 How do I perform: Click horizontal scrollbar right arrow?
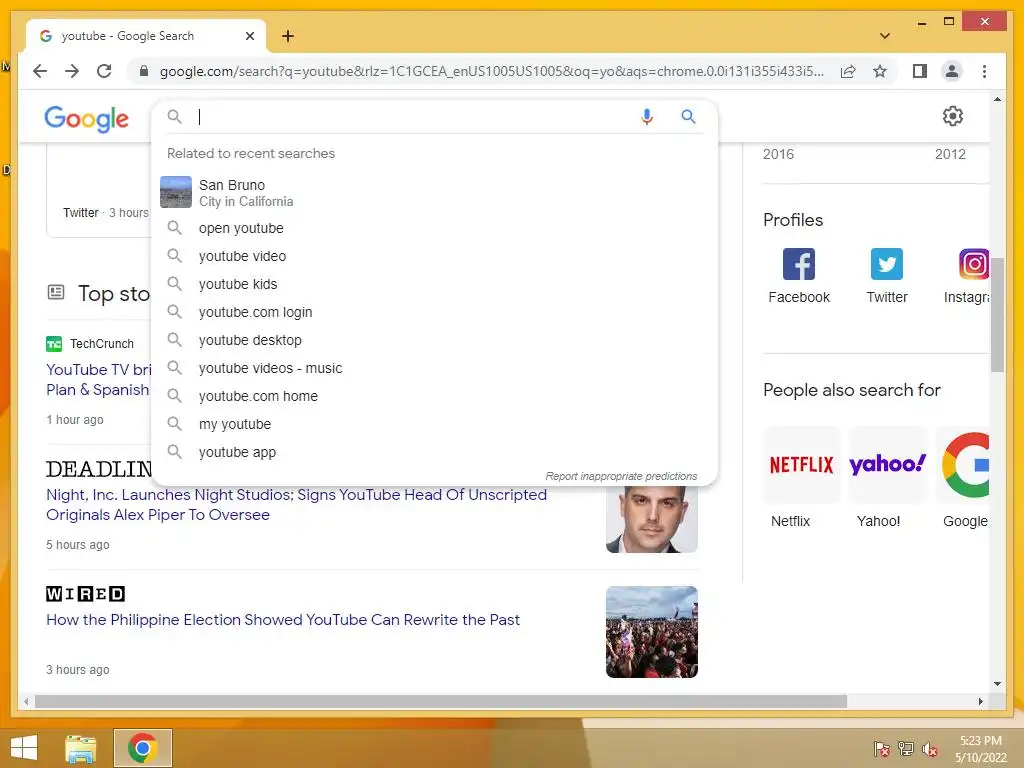coord(980,701)
